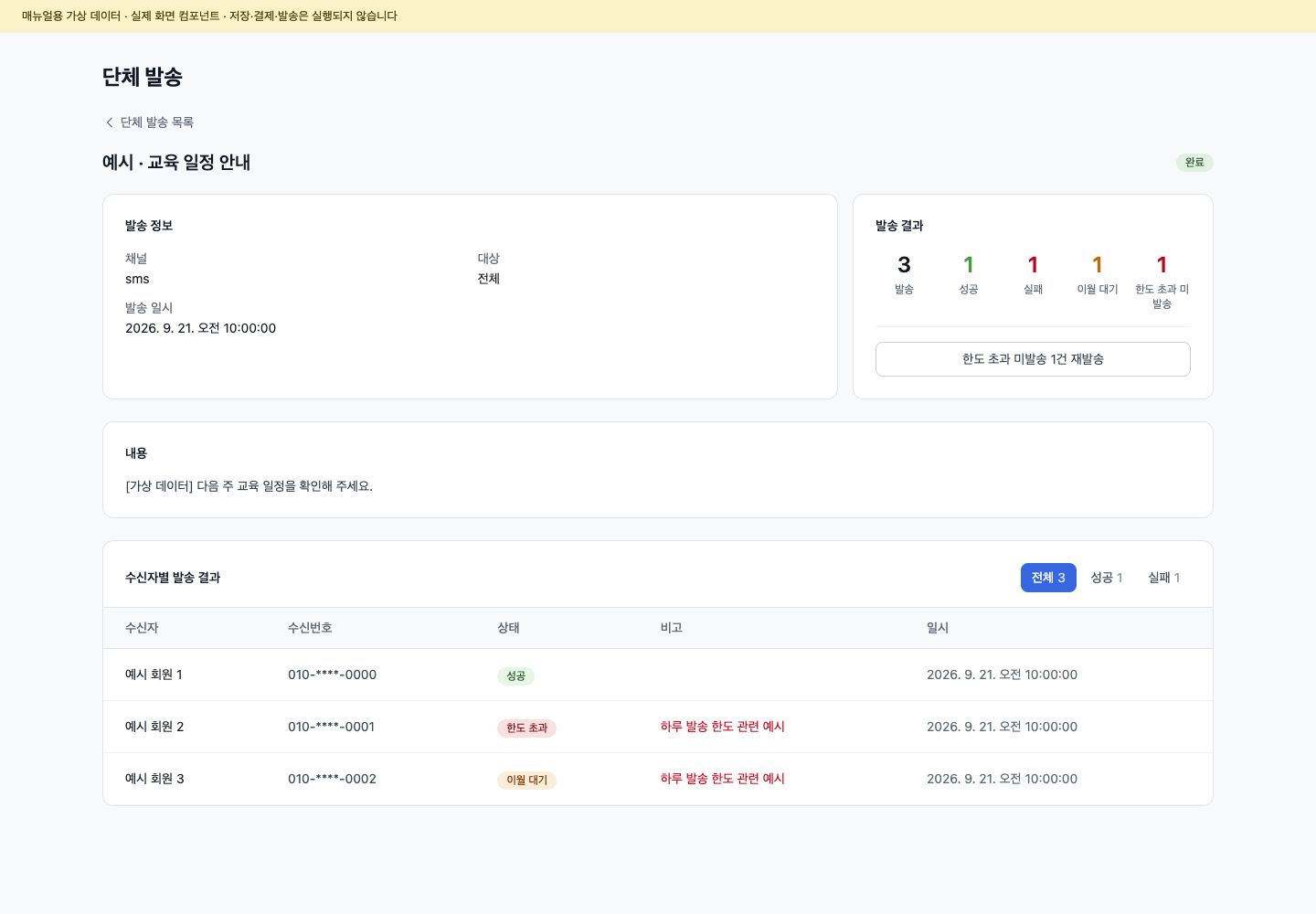Viewport: 1316px width, 914px height.
Task: Click the 상태 column header
Action: pyautogui.click(x=508, y=628)
